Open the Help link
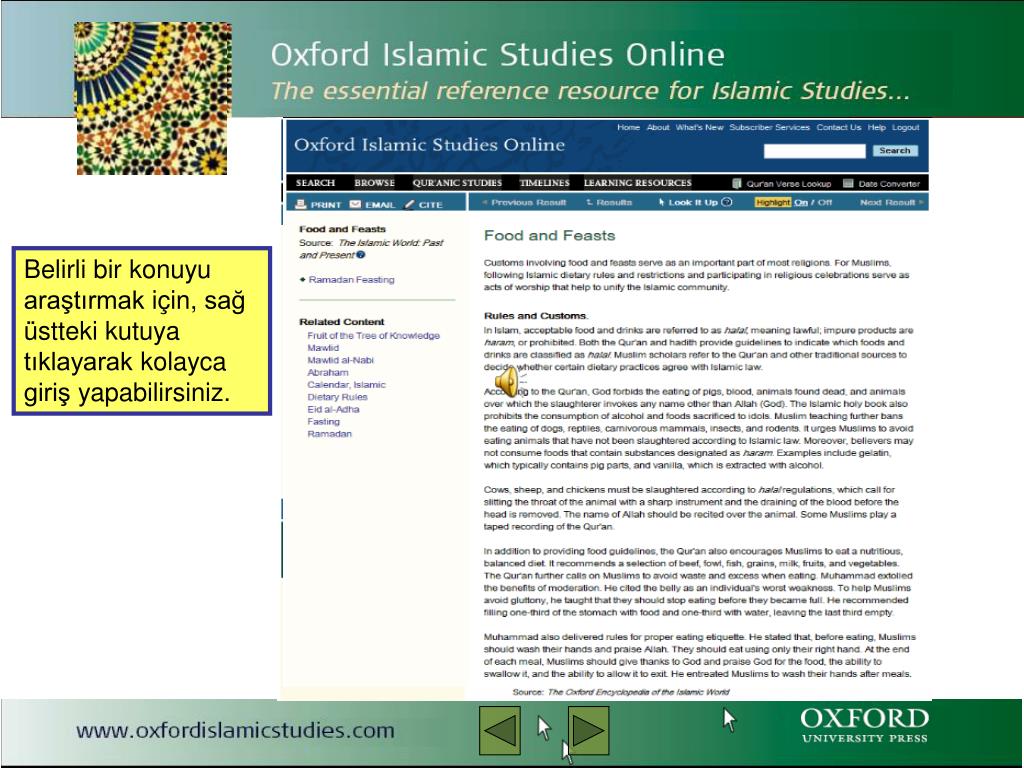This screenshot has width=1024, height=768. tap(876, 127)
